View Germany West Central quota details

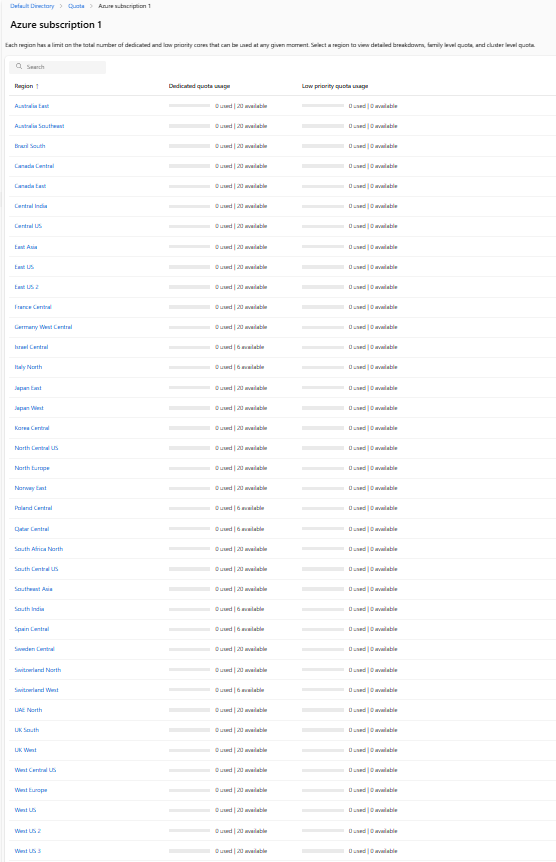point(43,327)
